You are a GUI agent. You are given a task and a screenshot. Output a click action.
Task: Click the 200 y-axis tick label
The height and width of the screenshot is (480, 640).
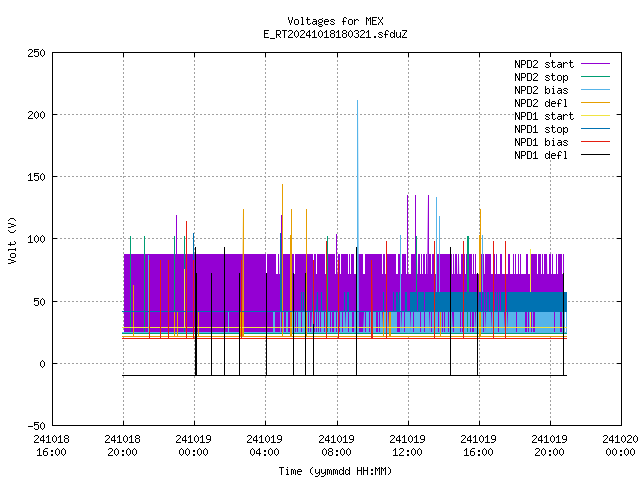[x=36, y=115]
